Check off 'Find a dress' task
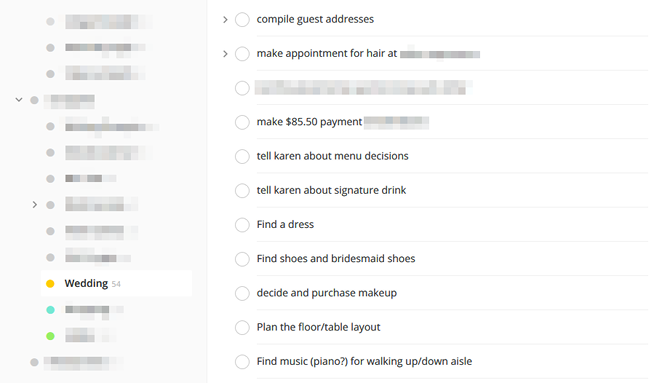This screenshot has width=670, height=383. (242, 225)
